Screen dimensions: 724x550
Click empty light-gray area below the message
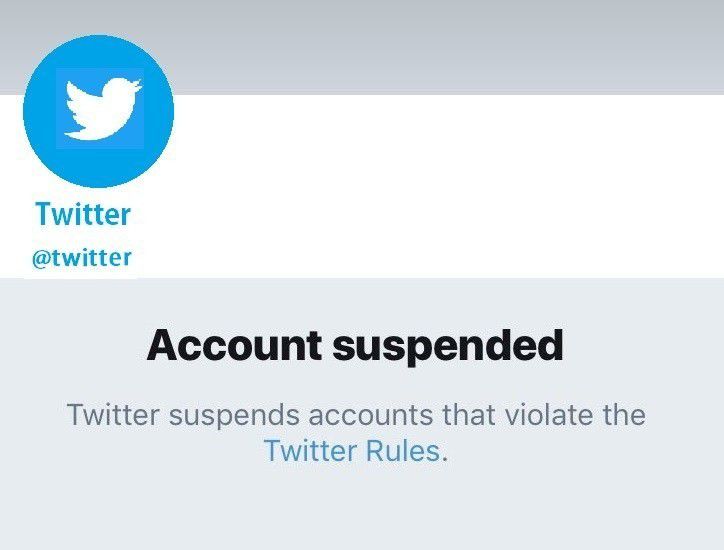coord(360,510)
